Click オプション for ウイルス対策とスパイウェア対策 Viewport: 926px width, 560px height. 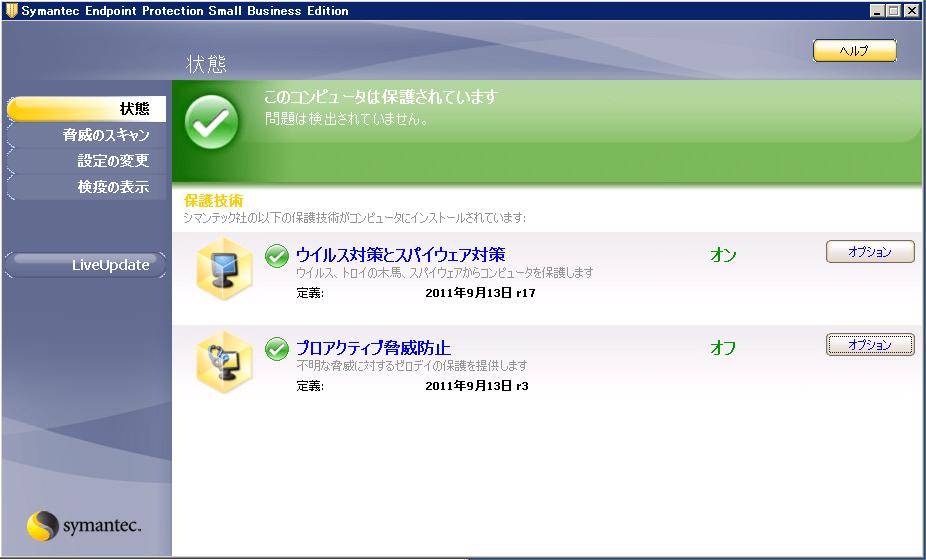870,252
